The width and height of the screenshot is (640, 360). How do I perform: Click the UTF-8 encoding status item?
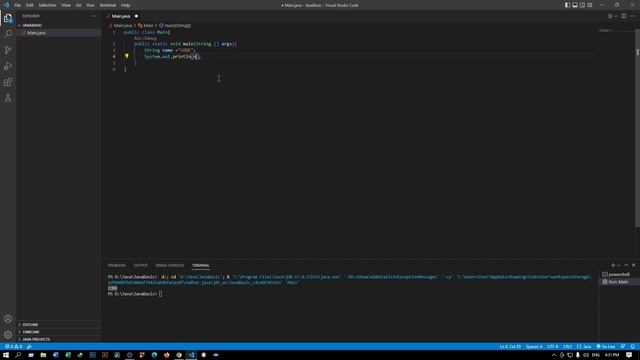552,347
